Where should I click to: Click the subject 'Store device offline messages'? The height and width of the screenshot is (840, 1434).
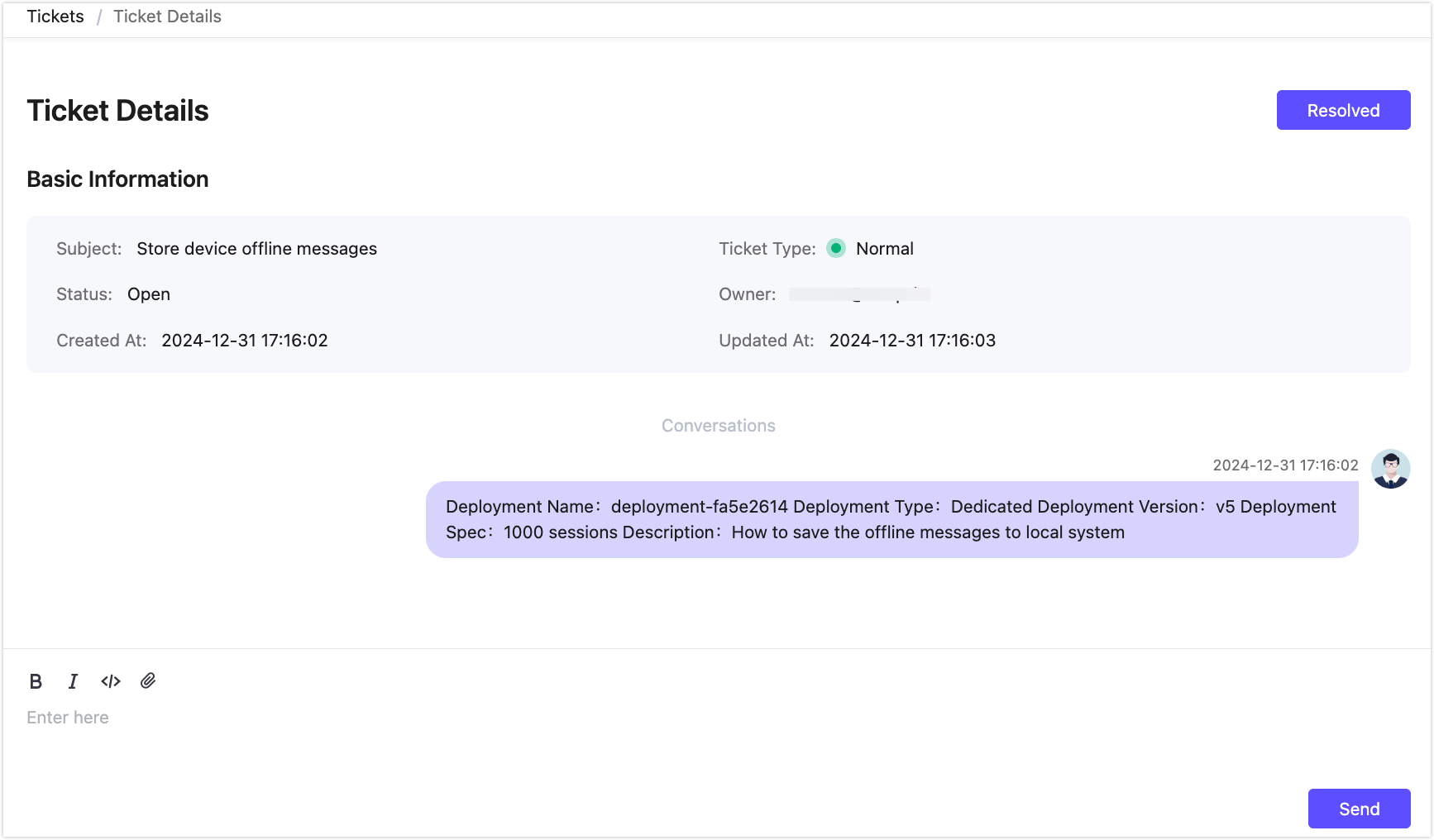point(256,249)
